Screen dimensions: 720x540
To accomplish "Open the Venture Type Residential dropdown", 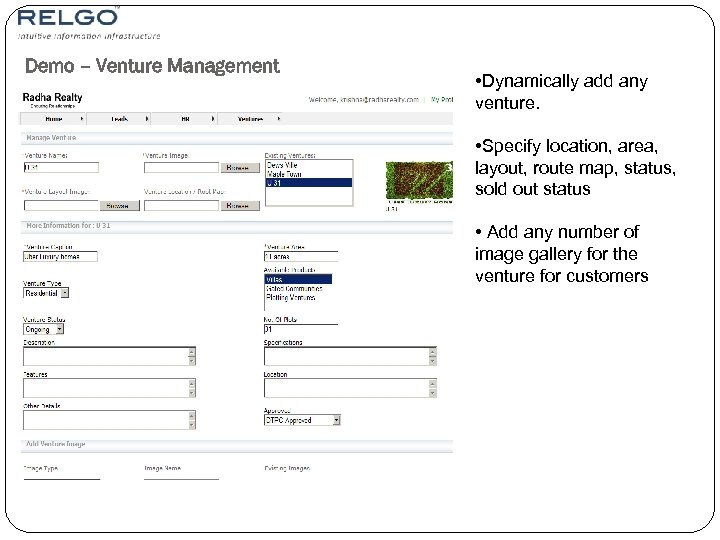I will coord(46,293).
